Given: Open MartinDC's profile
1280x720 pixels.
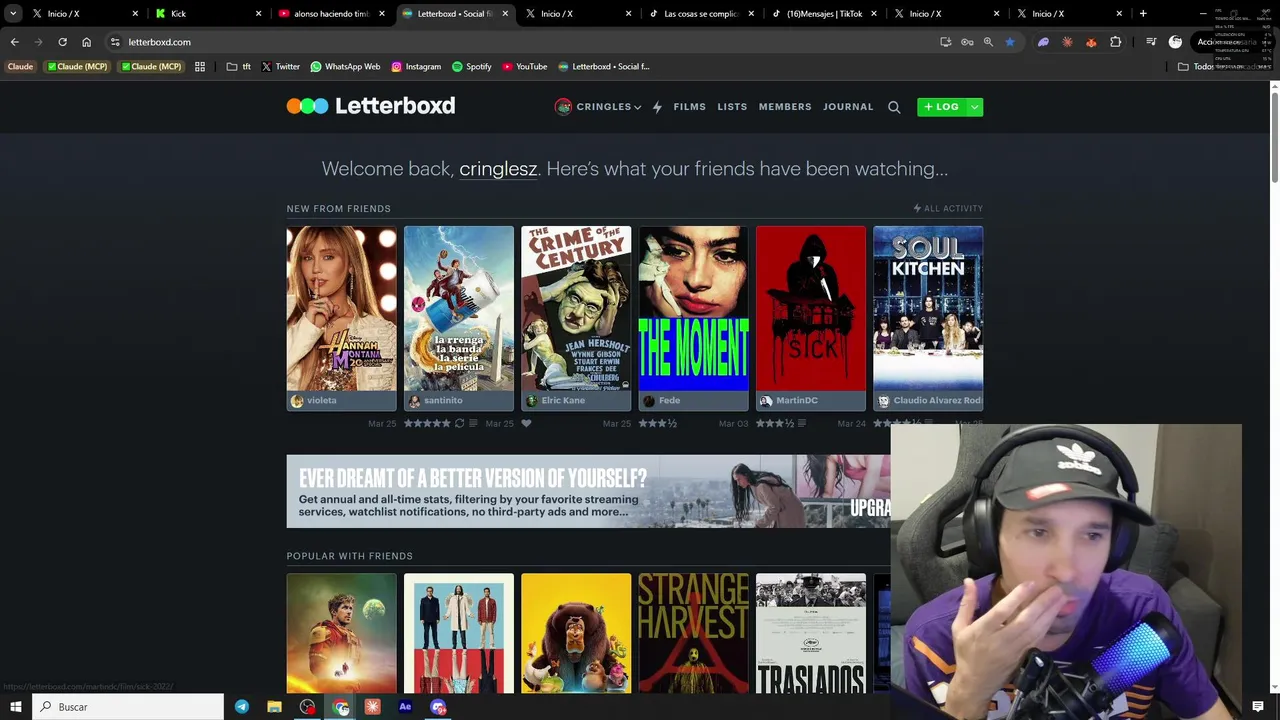Looking at the screenshot, I should pyautogui.click(x=788, y=401).
